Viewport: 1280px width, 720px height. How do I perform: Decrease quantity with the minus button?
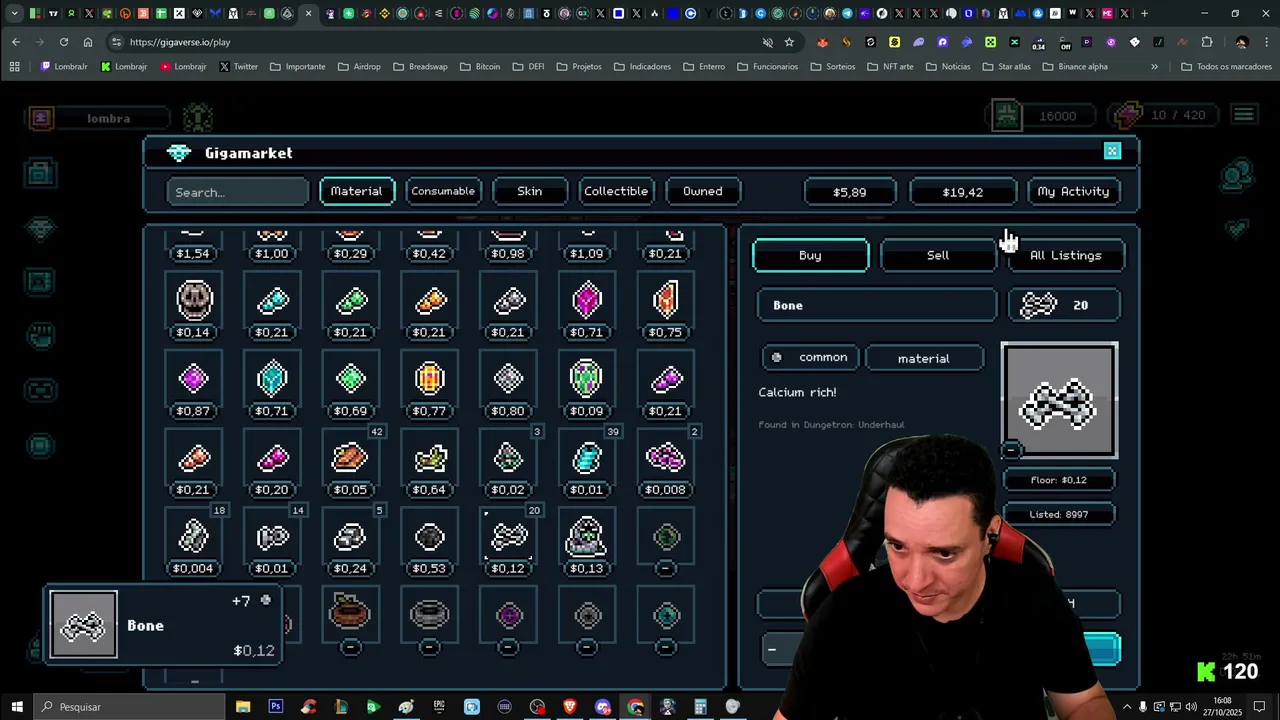[x=772, y=649]
